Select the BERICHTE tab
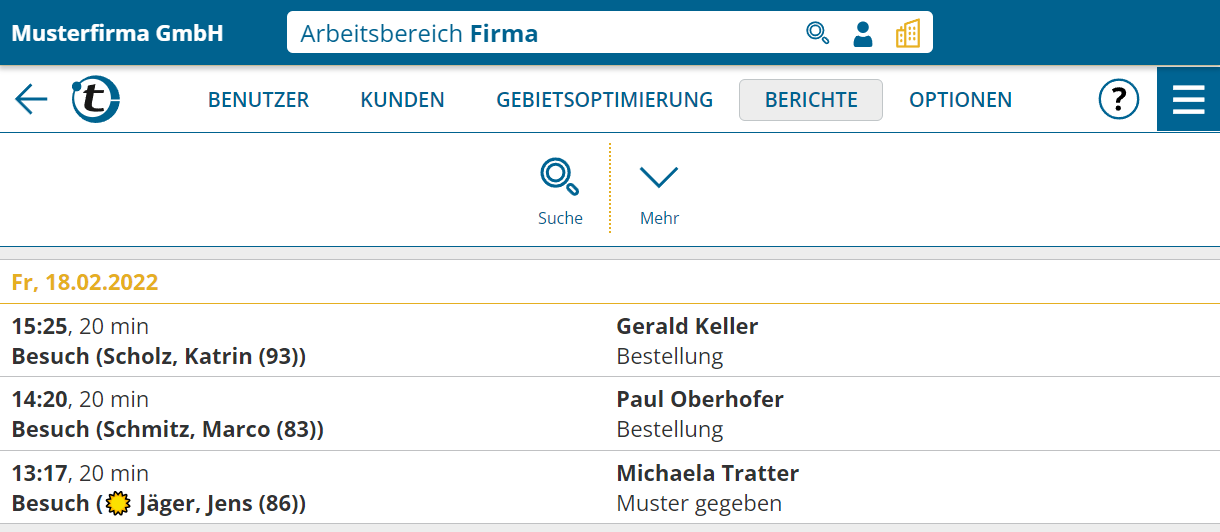 [811, 100]
